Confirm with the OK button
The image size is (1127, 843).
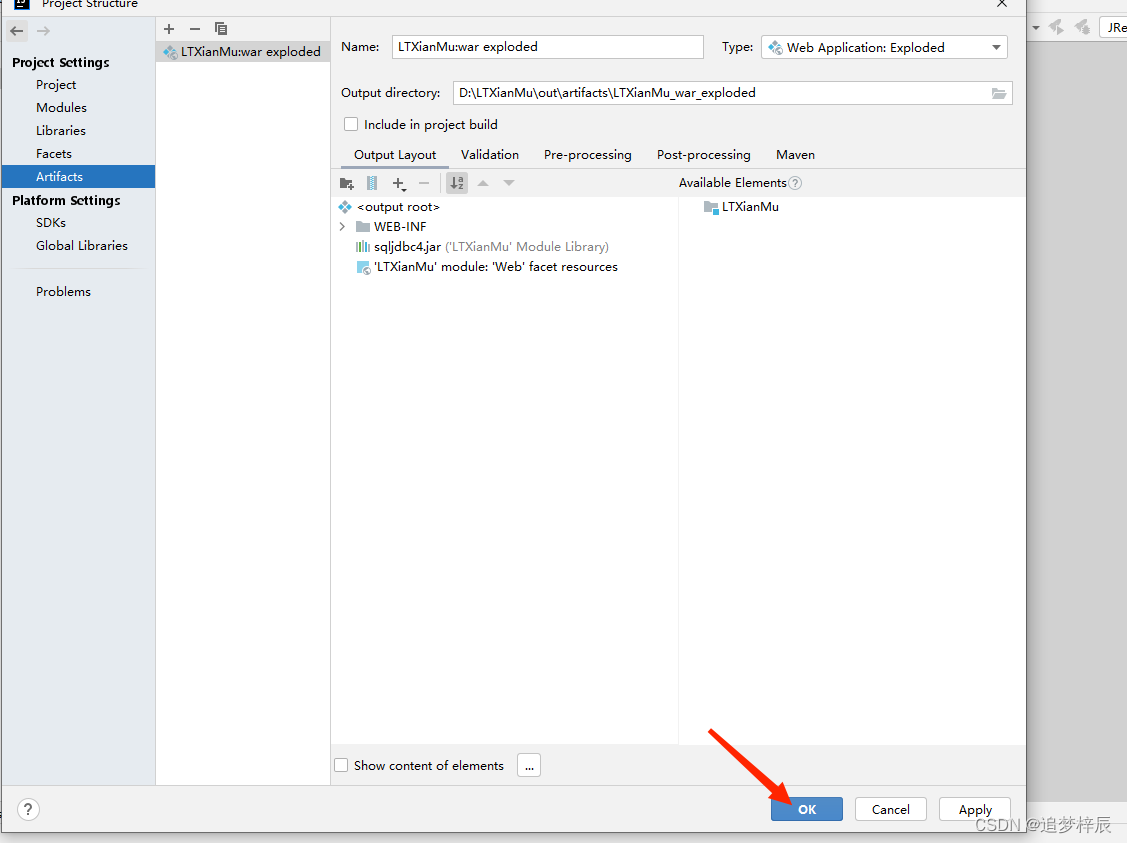pyautogui.click(x=806, y=809)
